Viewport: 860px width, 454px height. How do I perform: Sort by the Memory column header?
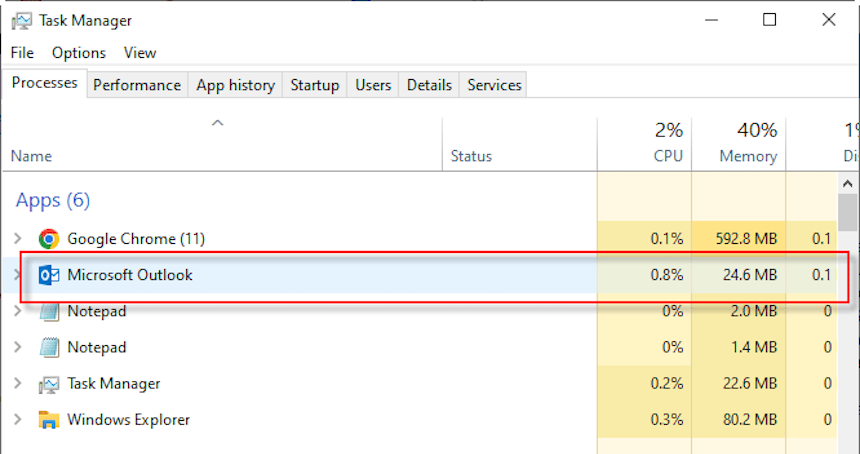click(x=739, y=144)
